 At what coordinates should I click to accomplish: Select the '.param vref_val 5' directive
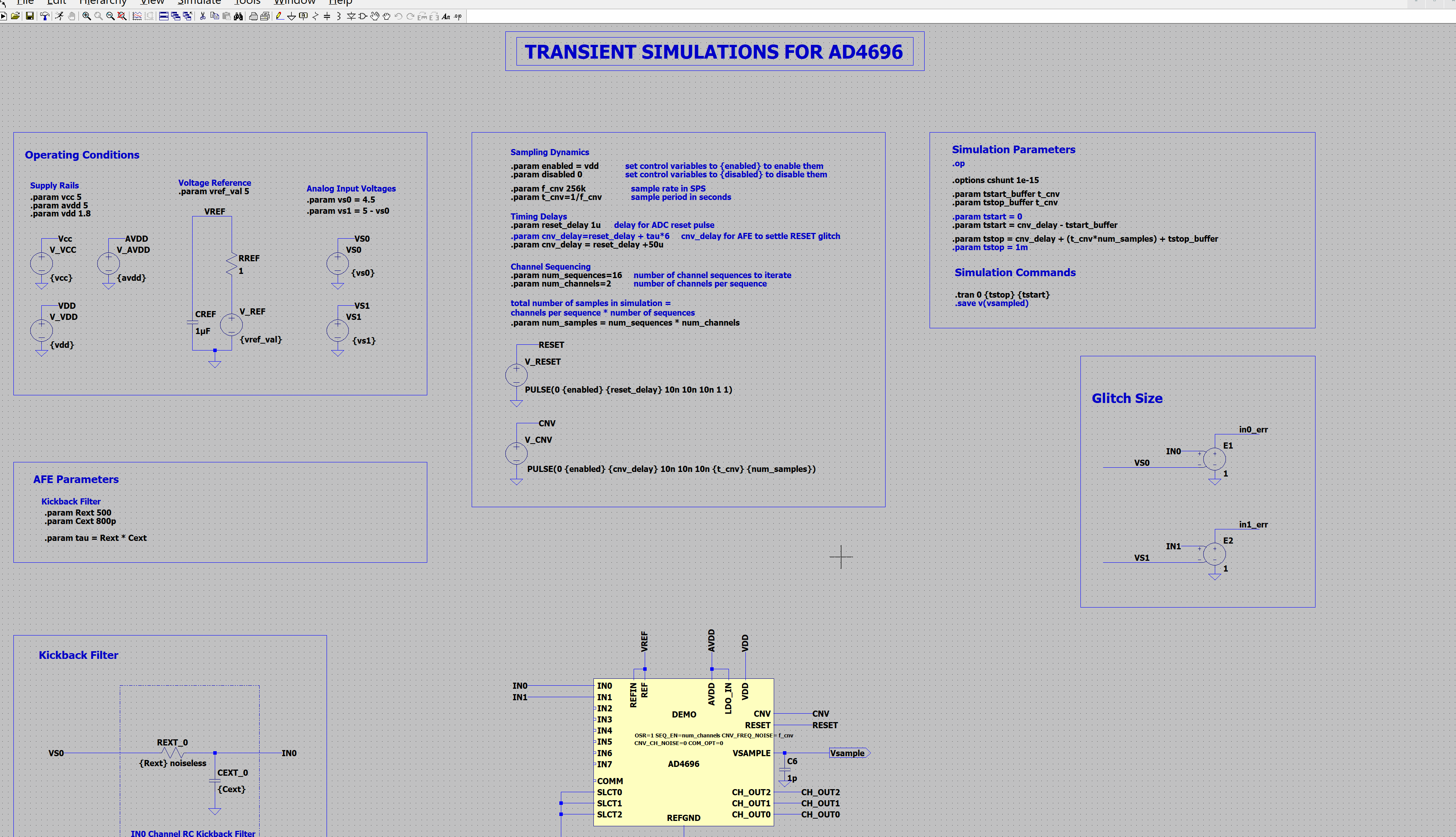pos(214,192)
